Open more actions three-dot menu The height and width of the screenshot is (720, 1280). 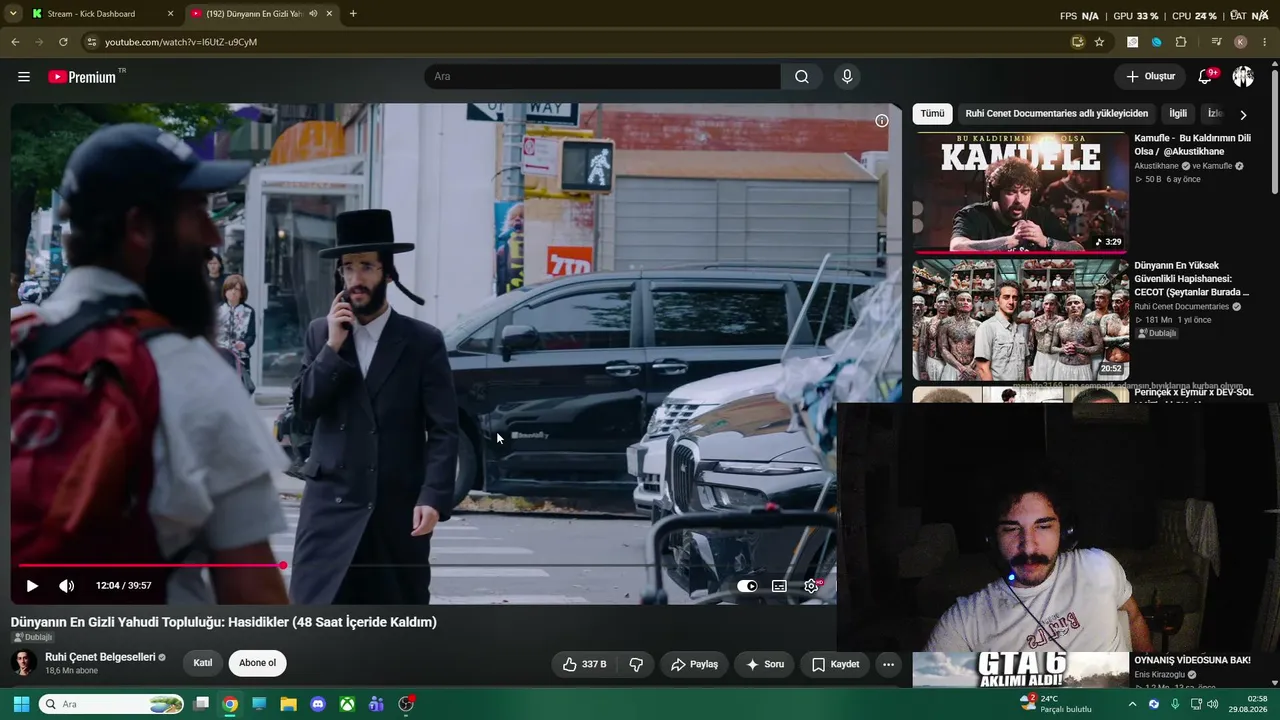click(x=888, y=664)
